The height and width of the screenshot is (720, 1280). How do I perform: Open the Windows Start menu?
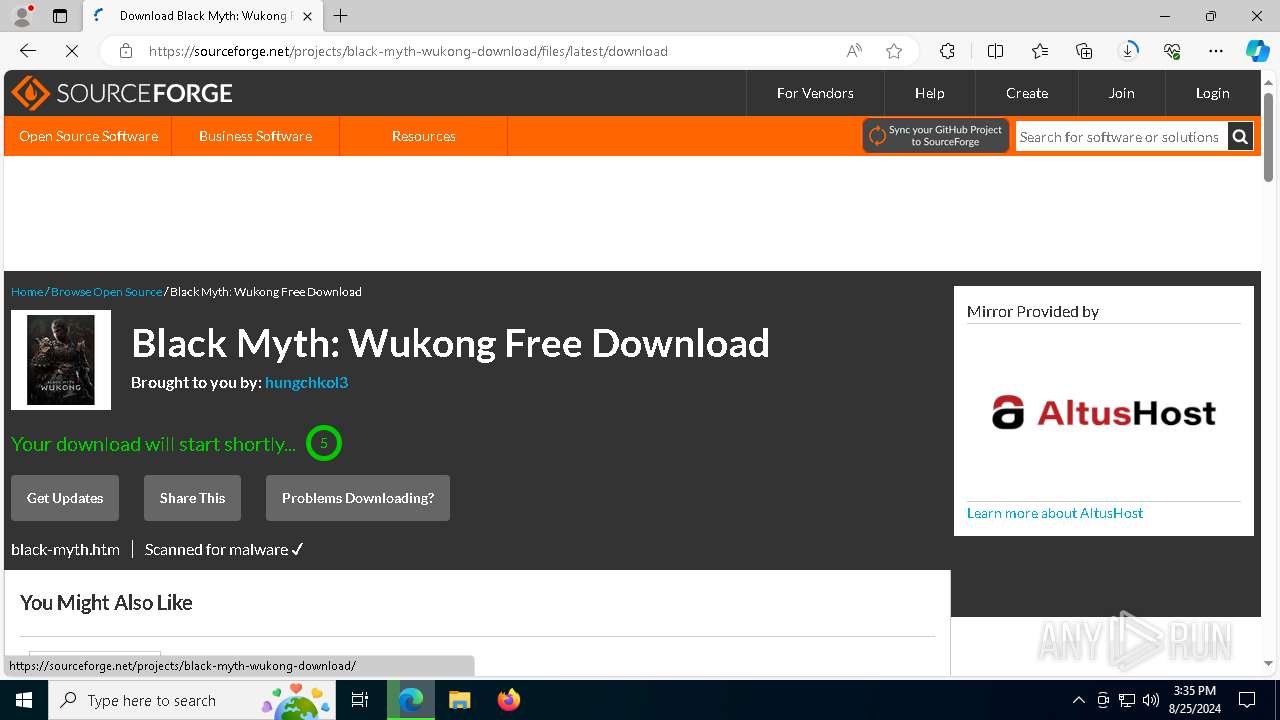(24, 700)
